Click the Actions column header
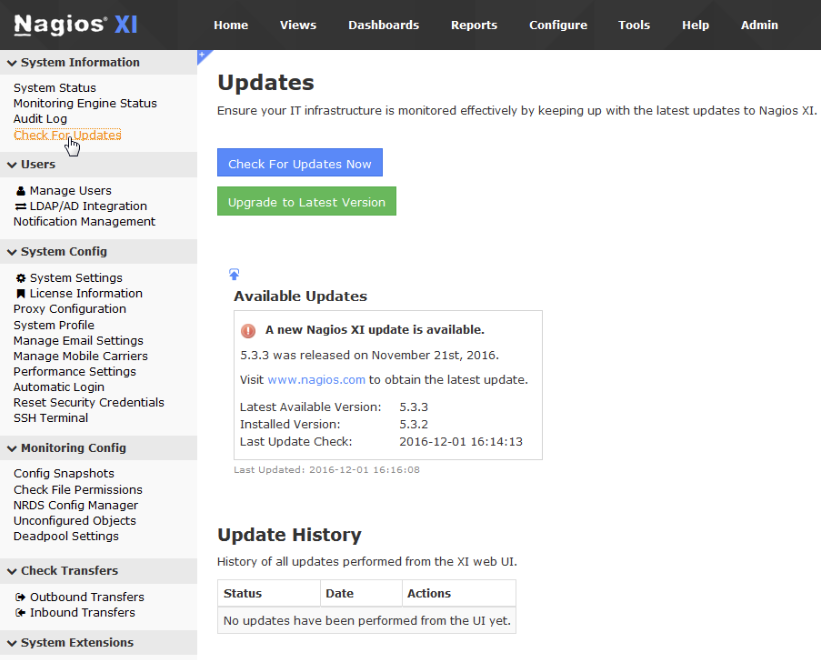Screen dimensions: 821x660 [x=459, y=594]
